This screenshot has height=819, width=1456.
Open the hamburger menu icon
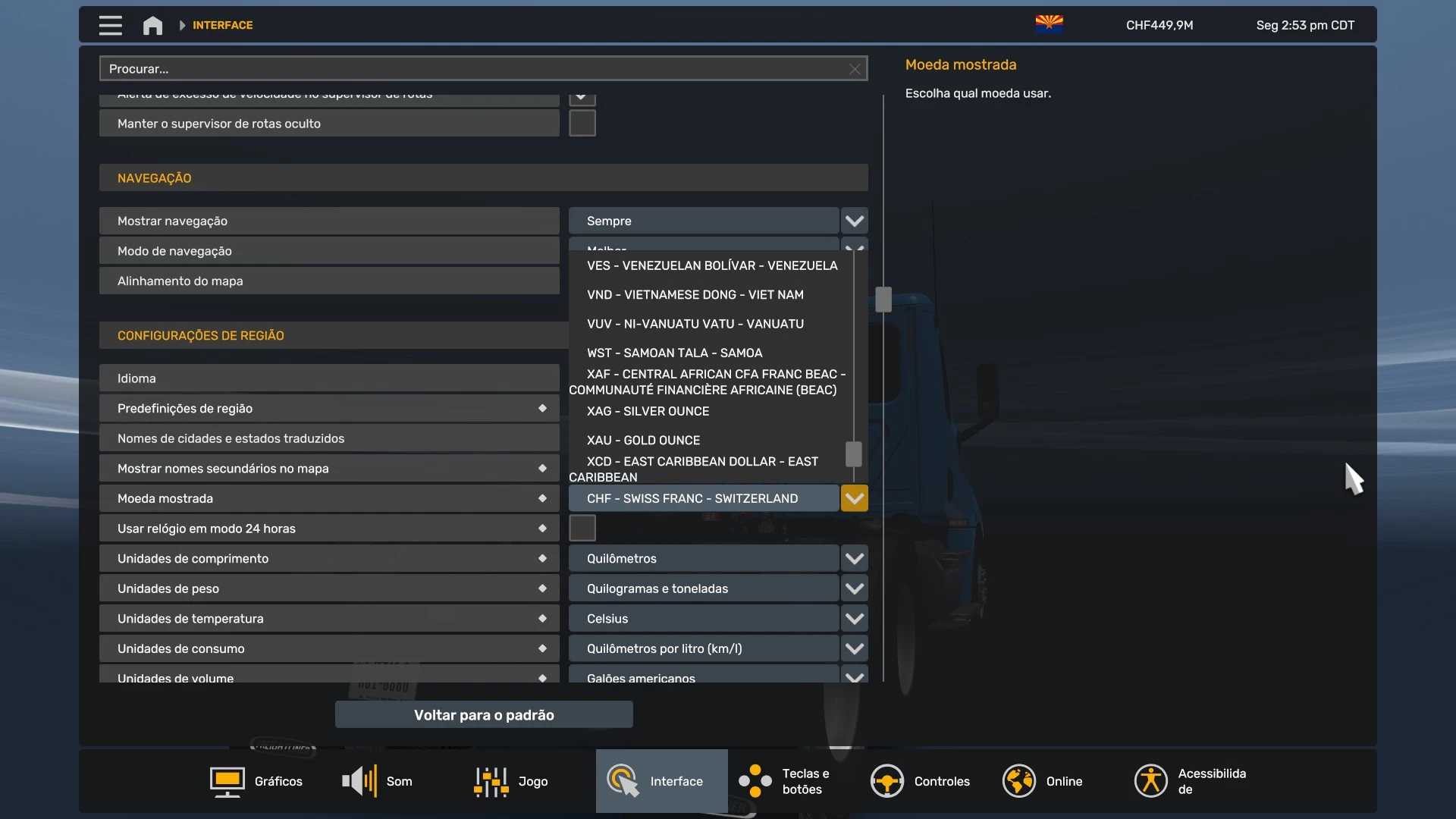pyautogui.click(x=110, y=25)
